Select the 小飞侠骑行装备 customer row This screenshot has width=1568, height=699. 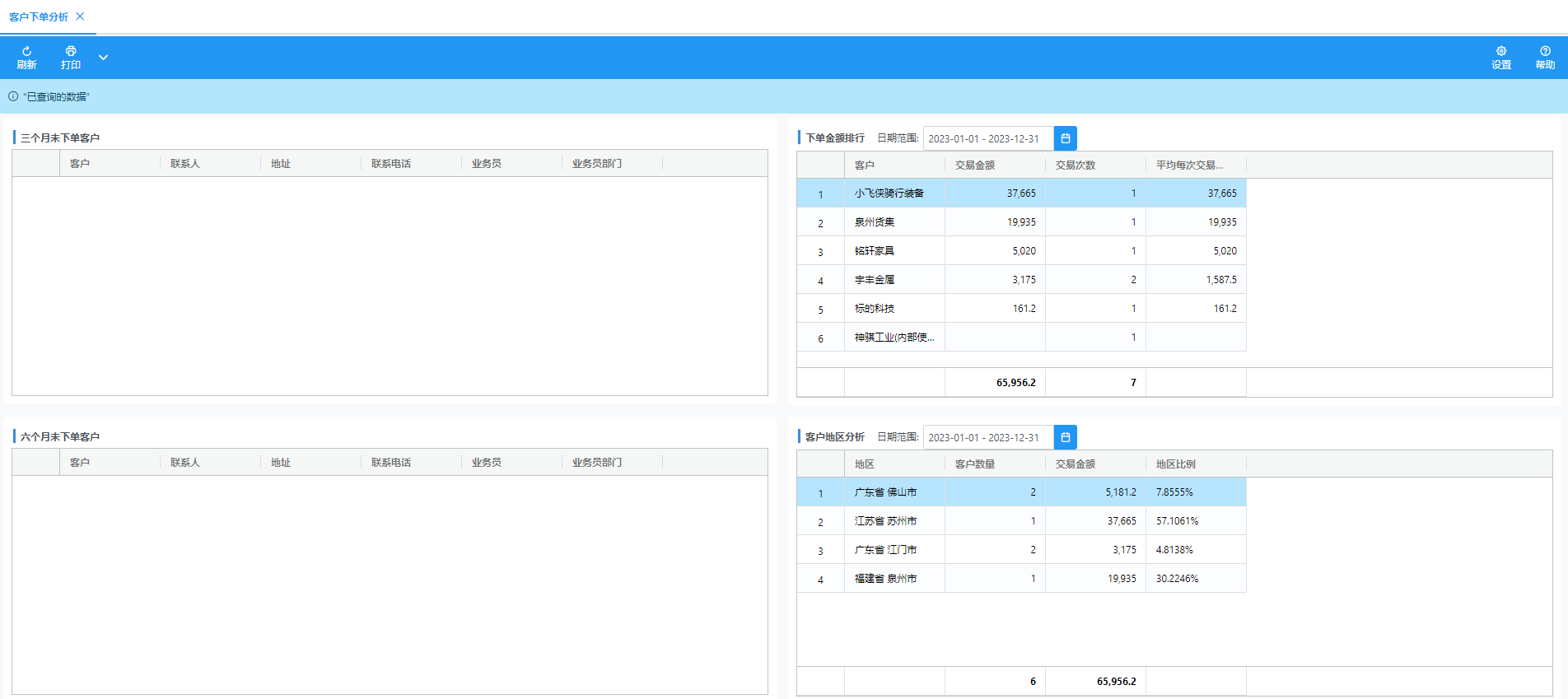[x=889, y=193]
